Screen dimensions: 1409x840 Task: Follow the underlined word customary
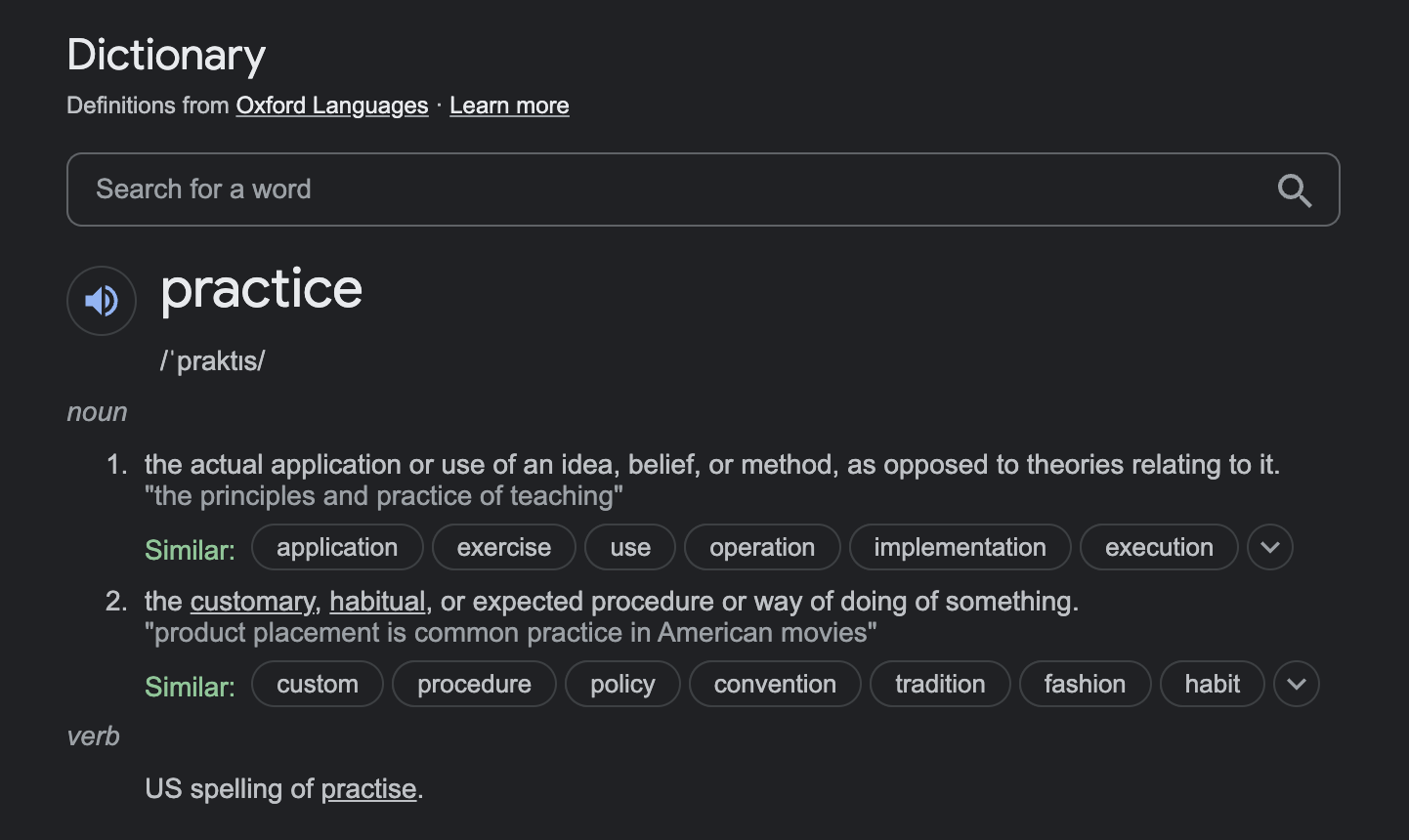[x=252, y=602]
